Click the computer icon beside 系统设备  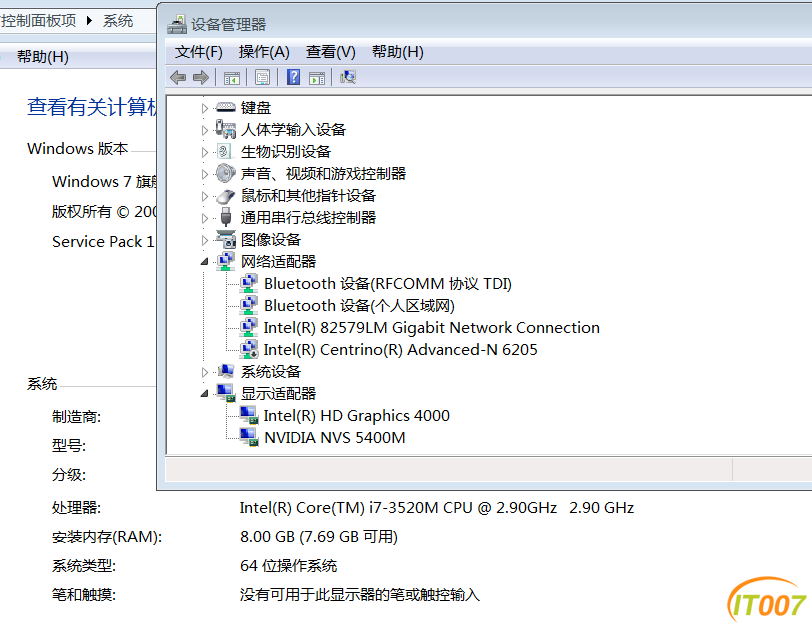click(226, 371)
